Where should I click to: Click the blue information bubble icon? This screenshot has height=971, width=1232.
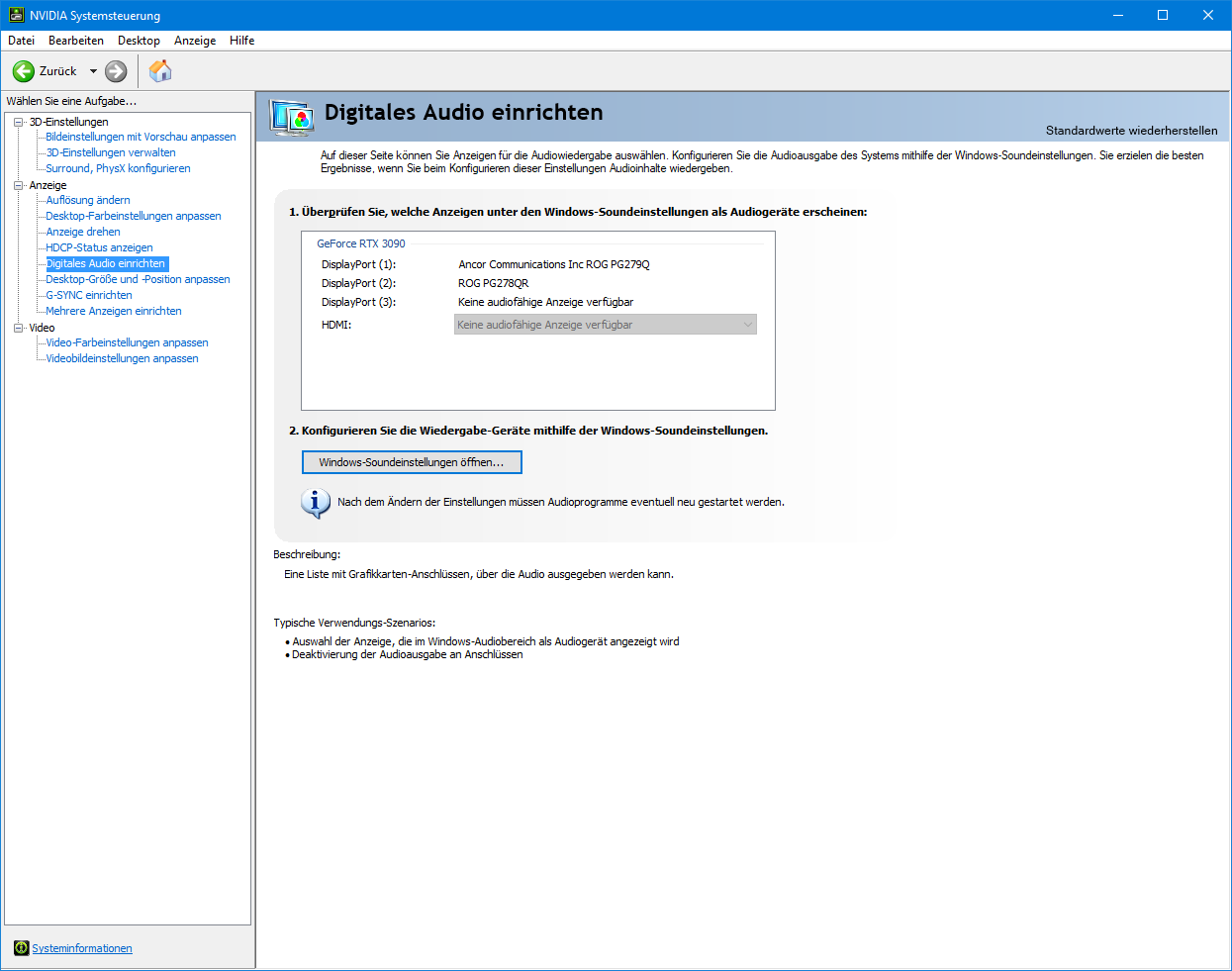[316, 503]
